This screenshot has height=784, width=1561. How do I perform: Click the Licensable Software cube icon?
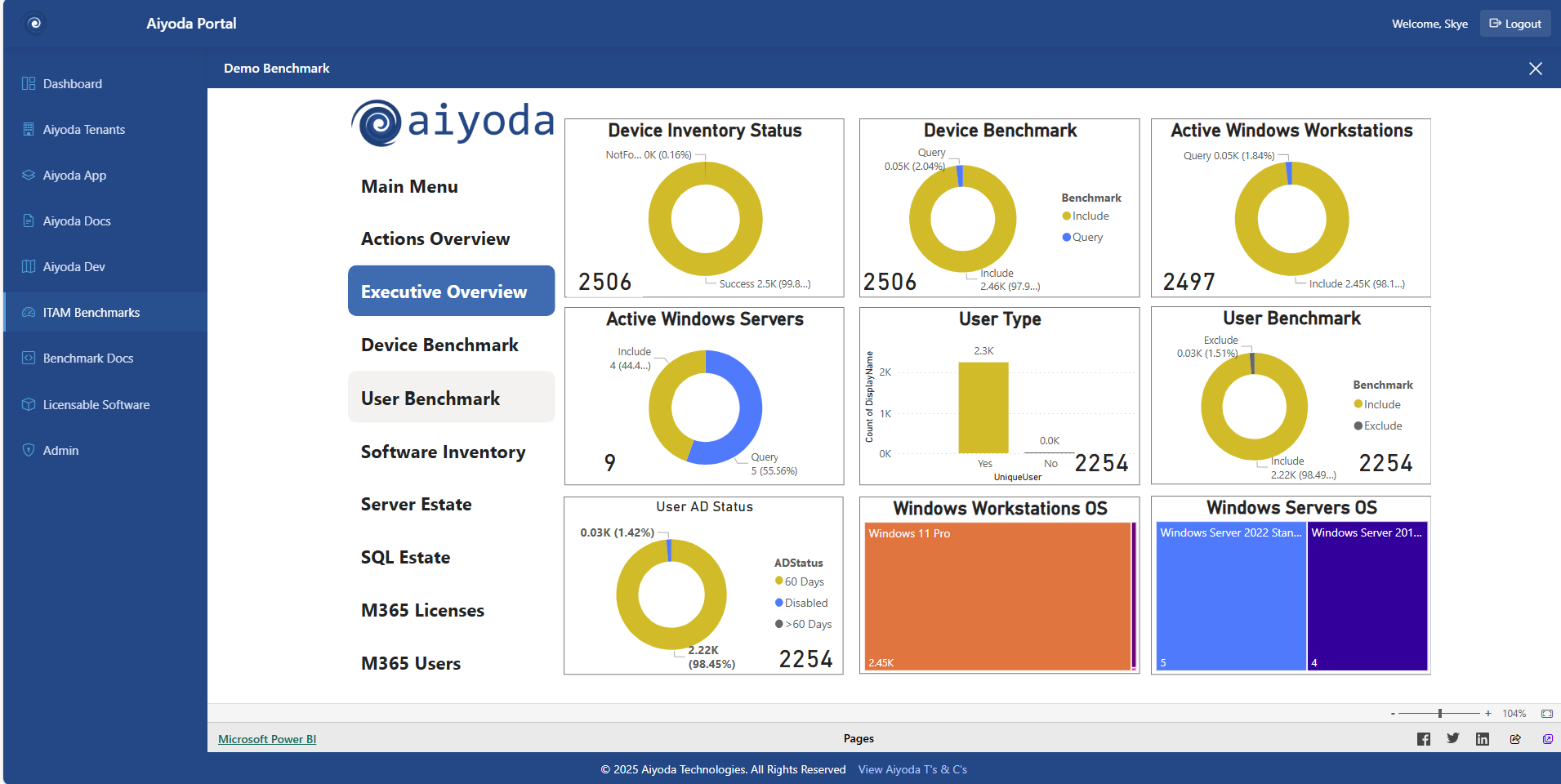tap(27, 404)
